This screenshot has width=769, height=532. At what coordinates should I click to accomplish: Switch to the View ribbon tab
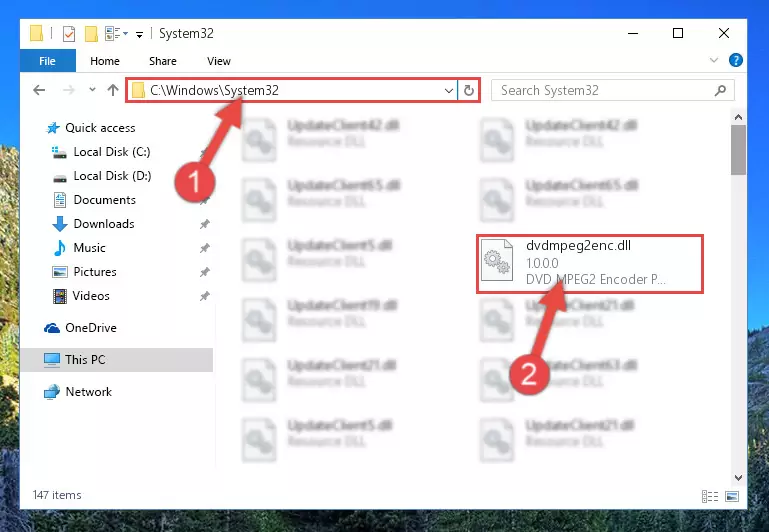tap(219, 61)
